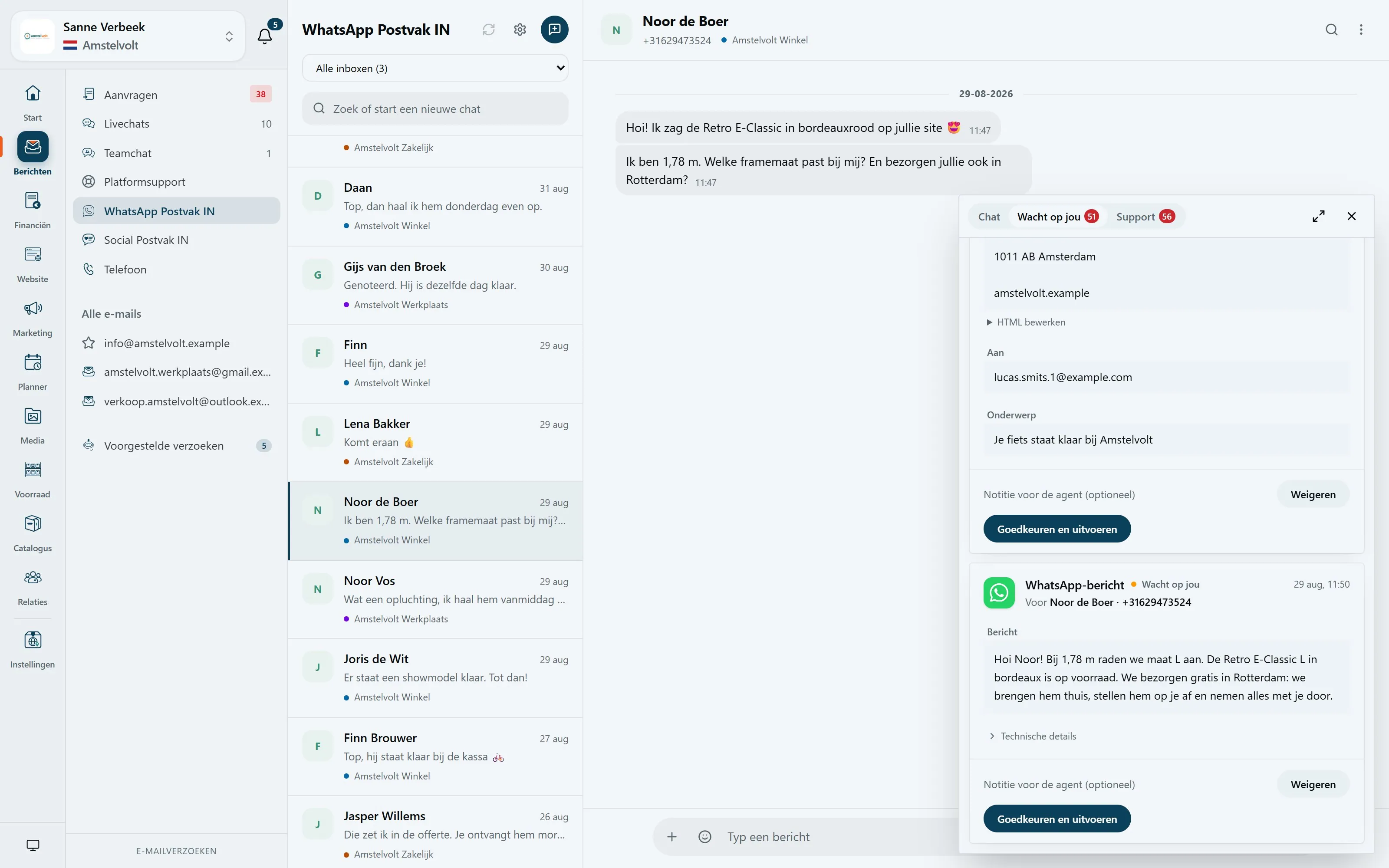Screen dimensions: 1389x868
Task: Expand the approvals panel to fullscreen
Action: coord(1318,217)
